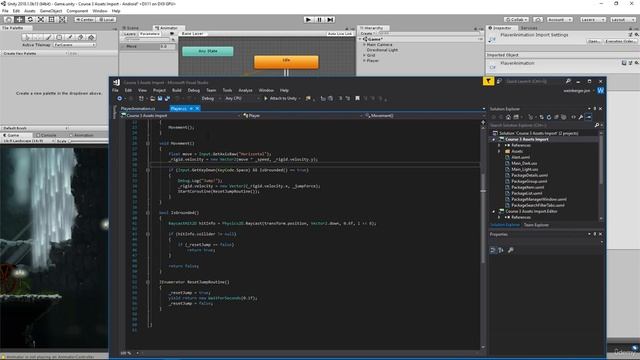This screenshot has height=360, width=640.
Task: Click Solution Explorer's Properties wrench icon
Action: (x=581, y=117)
